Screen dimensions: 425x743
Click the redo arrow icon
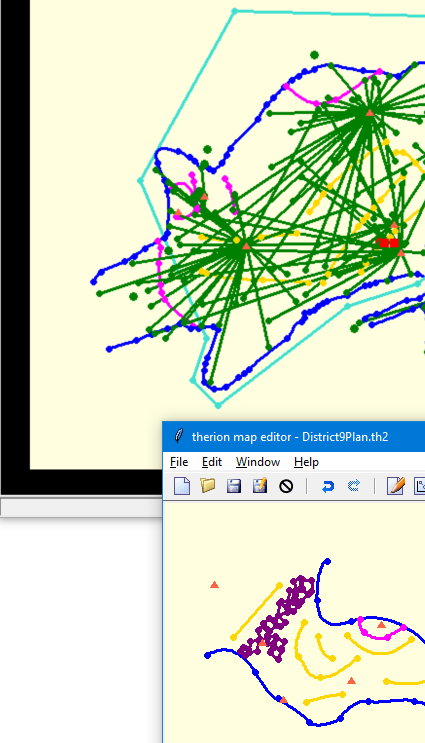coord(353,486)
